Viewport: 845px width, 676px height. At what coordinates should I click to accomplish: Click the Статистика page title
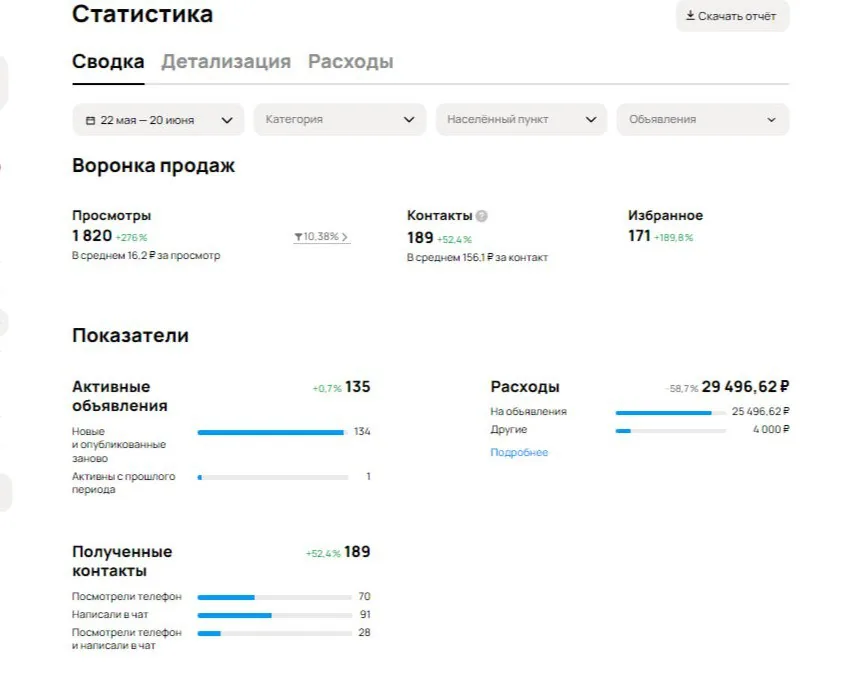click(x=143, y=13)
